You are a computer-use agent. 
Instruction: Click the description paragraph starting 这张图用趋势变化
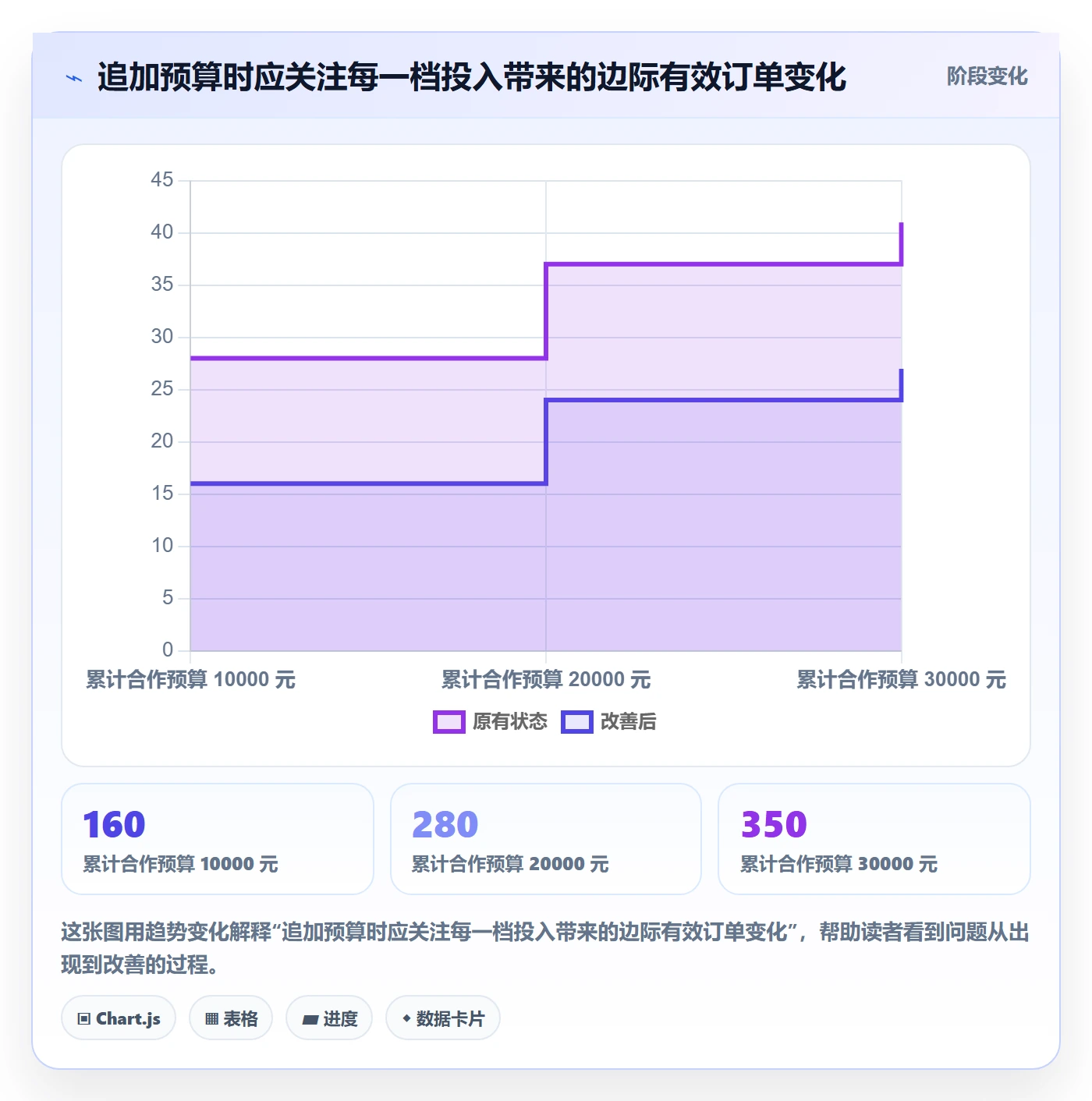[545, 948]
